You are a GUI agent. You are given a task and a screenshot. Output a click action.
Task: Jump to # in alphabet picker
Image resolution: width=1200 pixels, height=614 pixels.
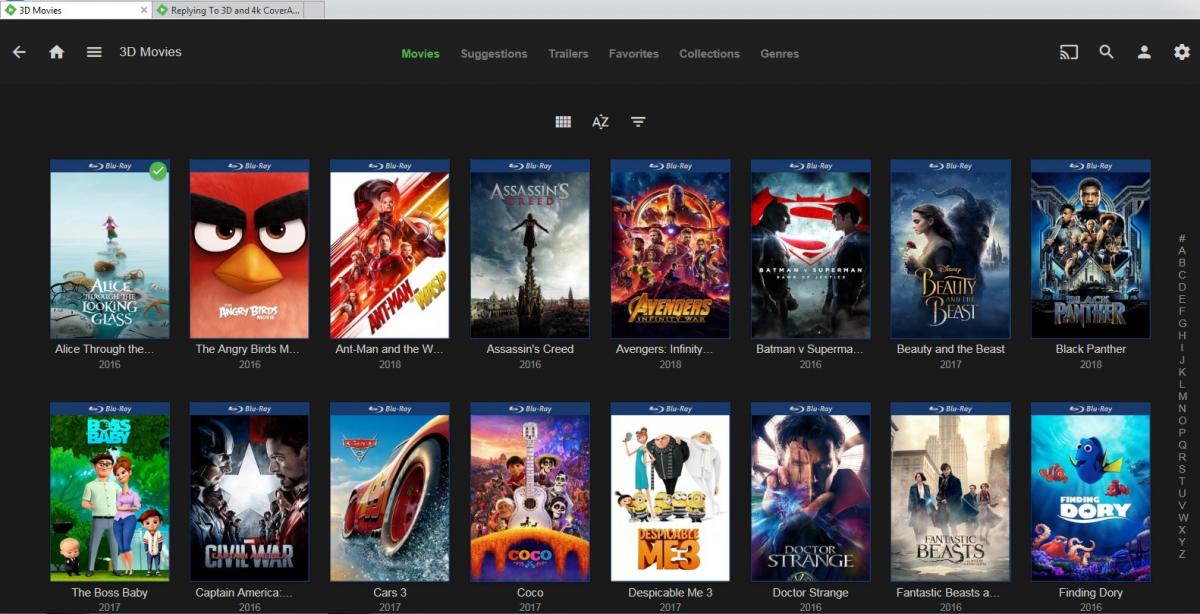[1182, 239]
